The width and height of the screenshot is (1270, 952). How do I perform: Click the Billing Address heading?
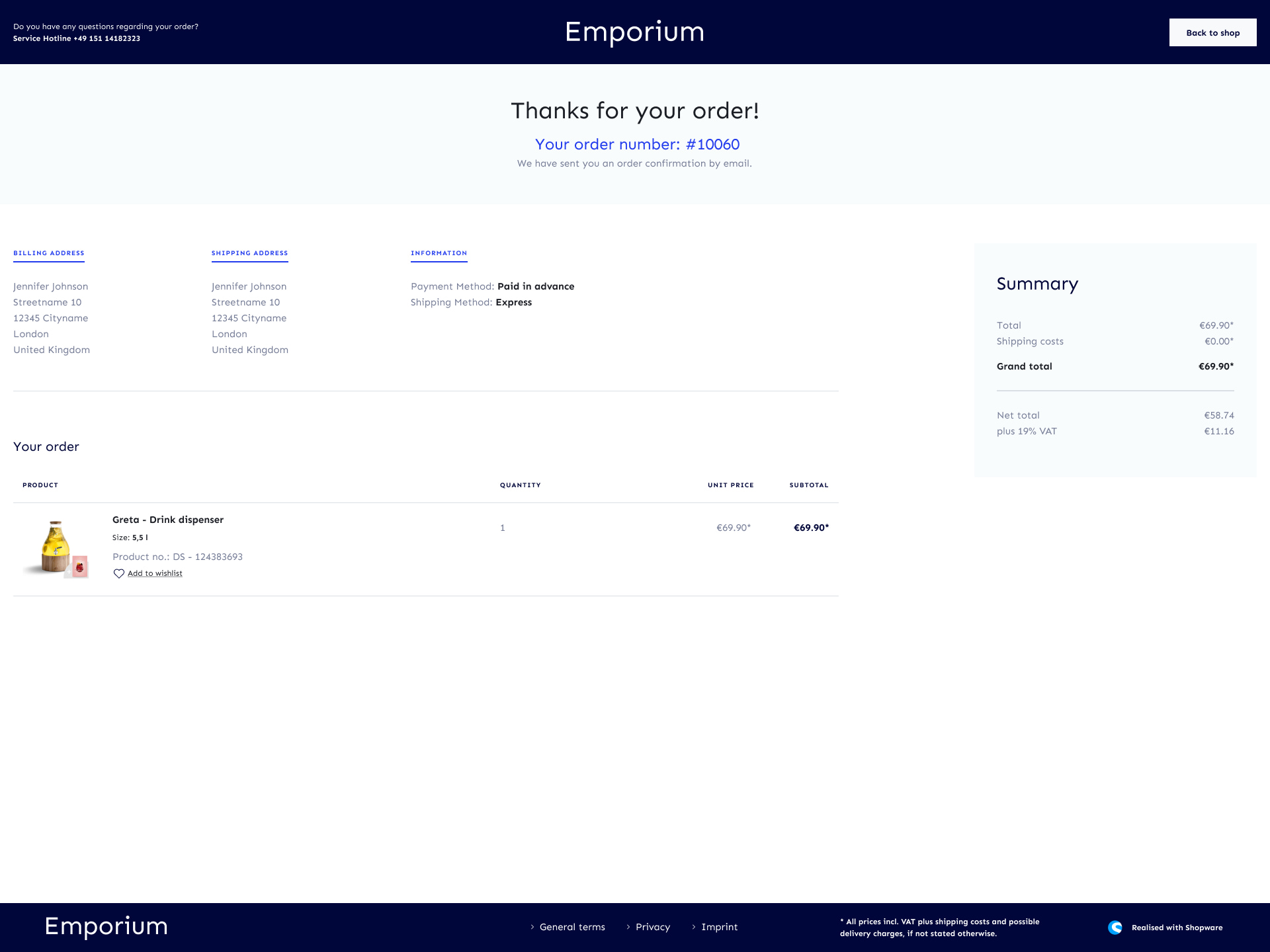point(49,253)
